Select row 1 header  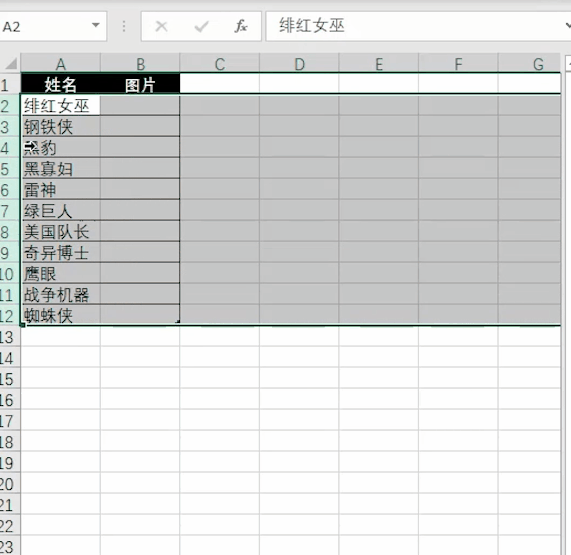pos(9,84)
